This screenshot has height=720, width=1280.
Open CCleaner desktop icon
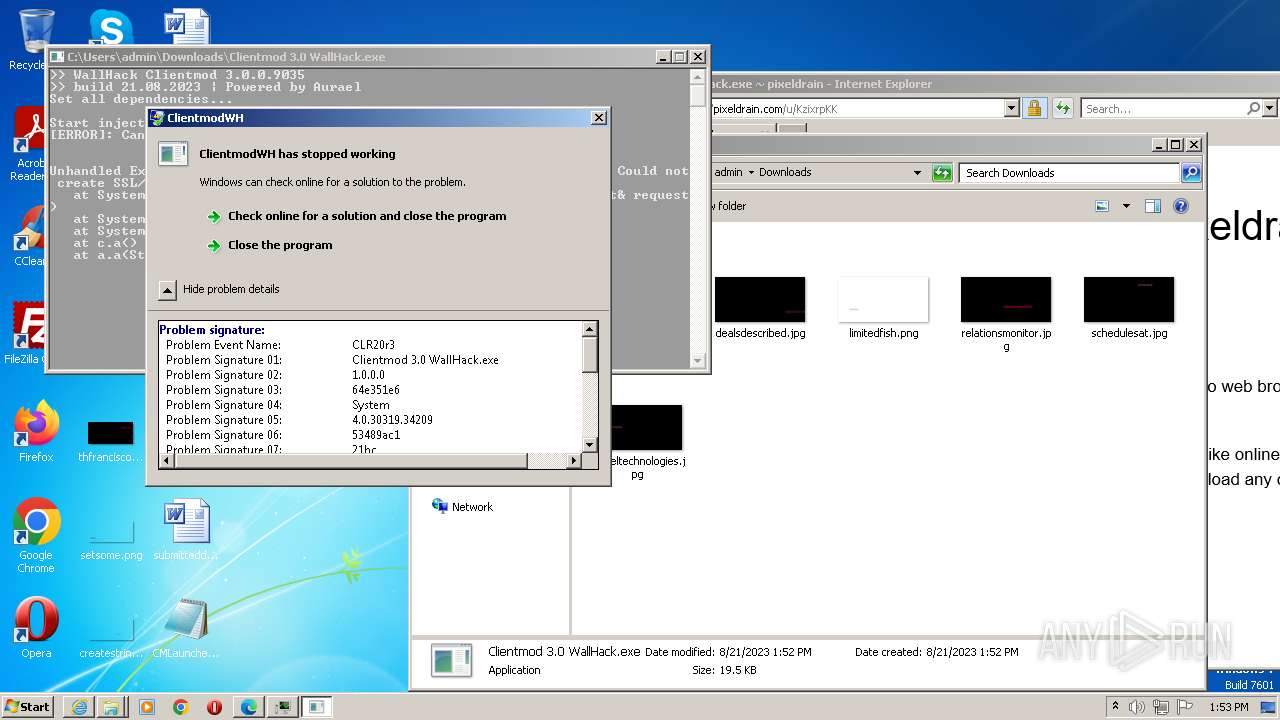(x=30, y=236)
